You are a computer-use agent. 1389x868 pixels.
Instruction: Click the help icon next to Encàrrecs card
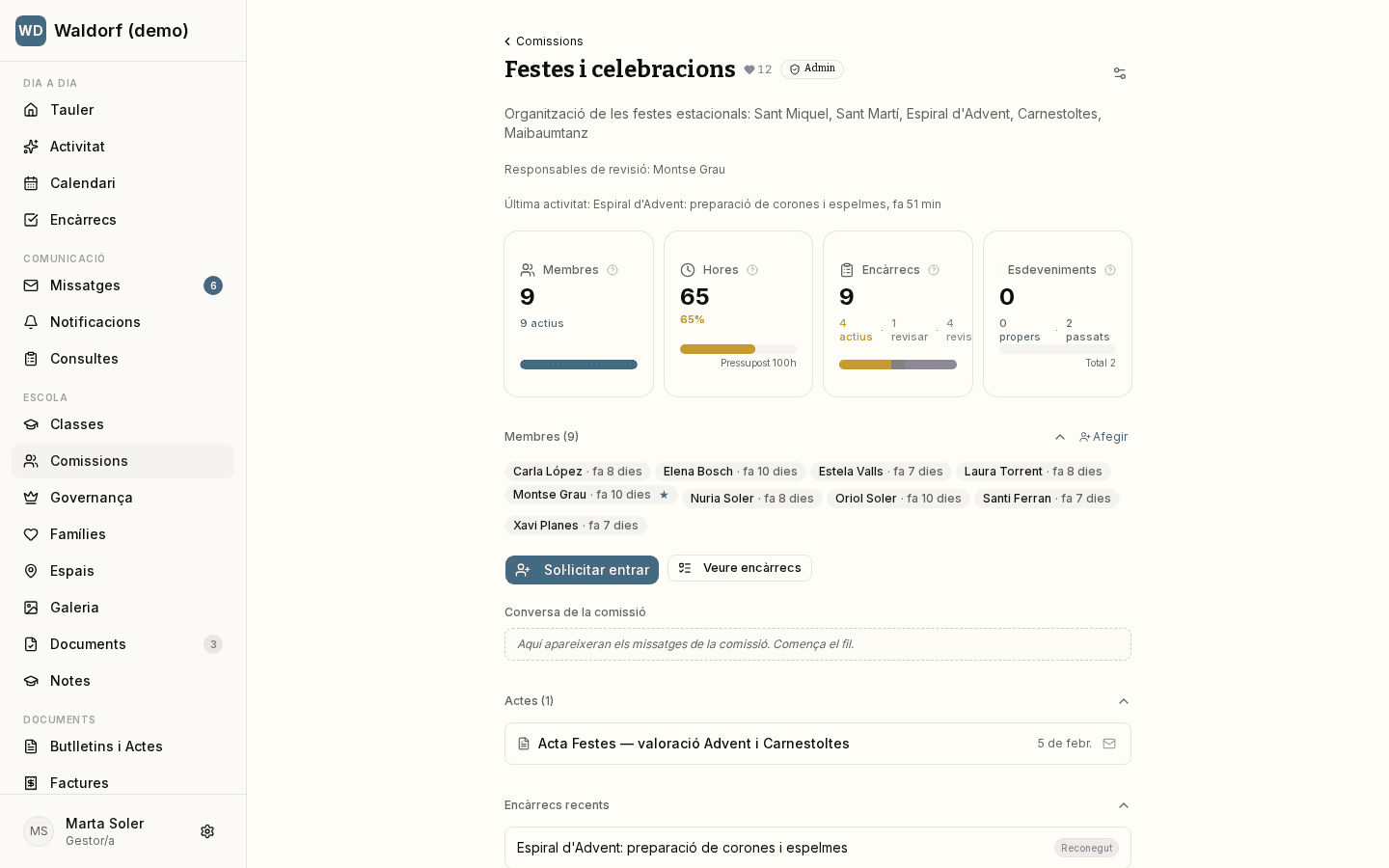point(934,270)
